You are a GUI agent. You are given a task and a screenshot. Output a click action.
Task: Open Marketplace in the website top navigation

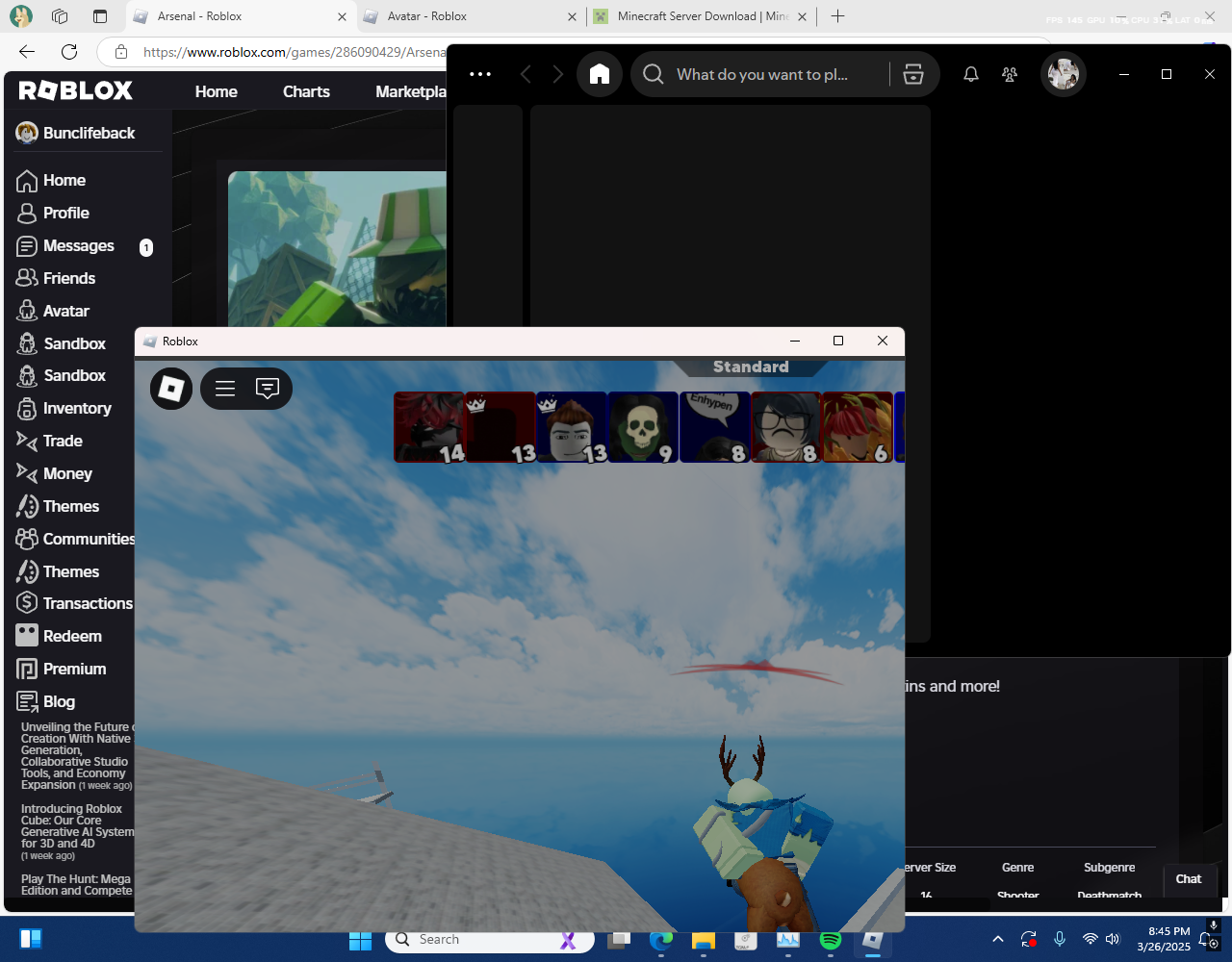click(x=411, y=91)
